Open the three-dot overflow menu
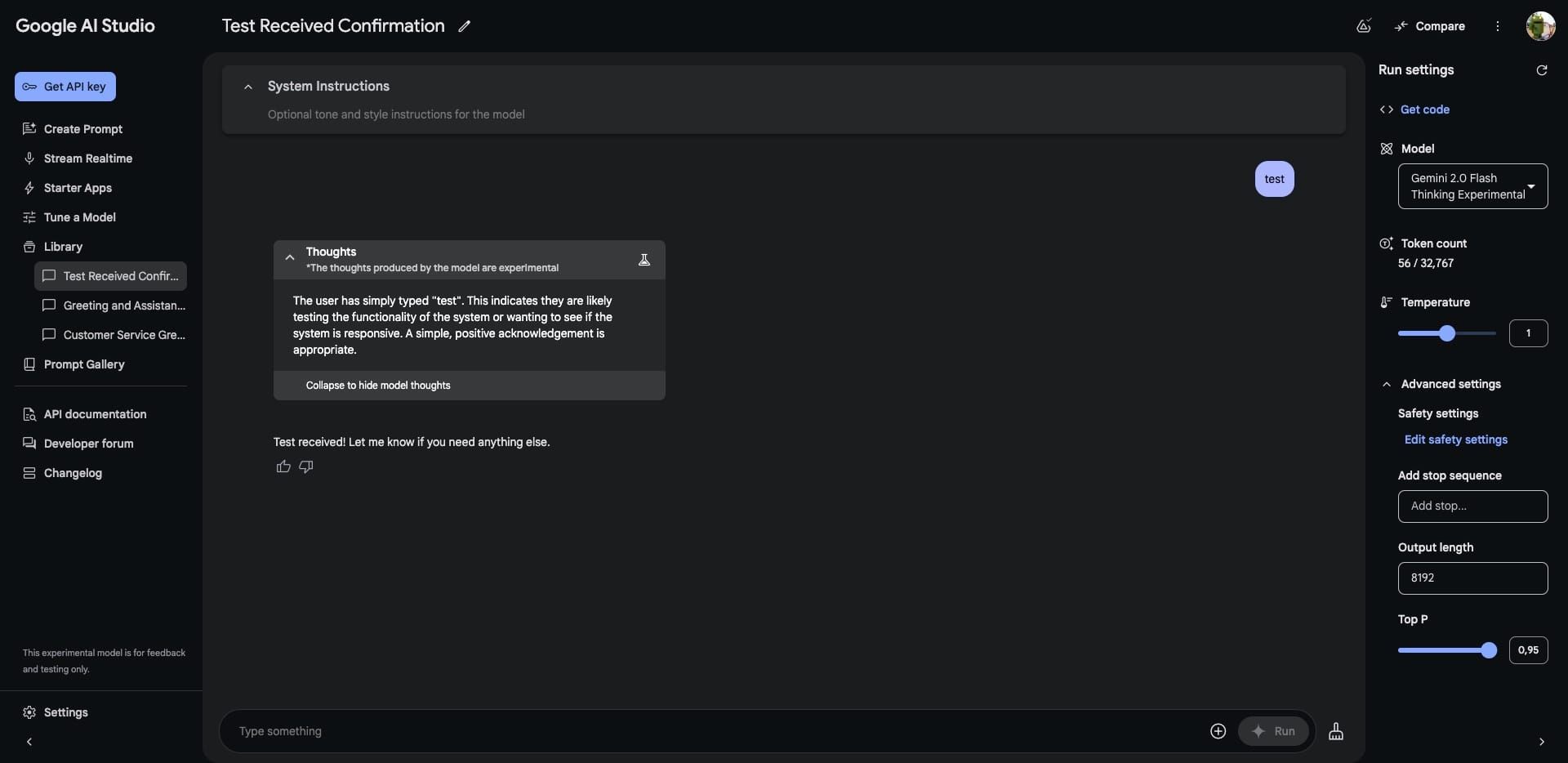The height and width of the screenshot is (763, 1568). (x=1498, y=26)
